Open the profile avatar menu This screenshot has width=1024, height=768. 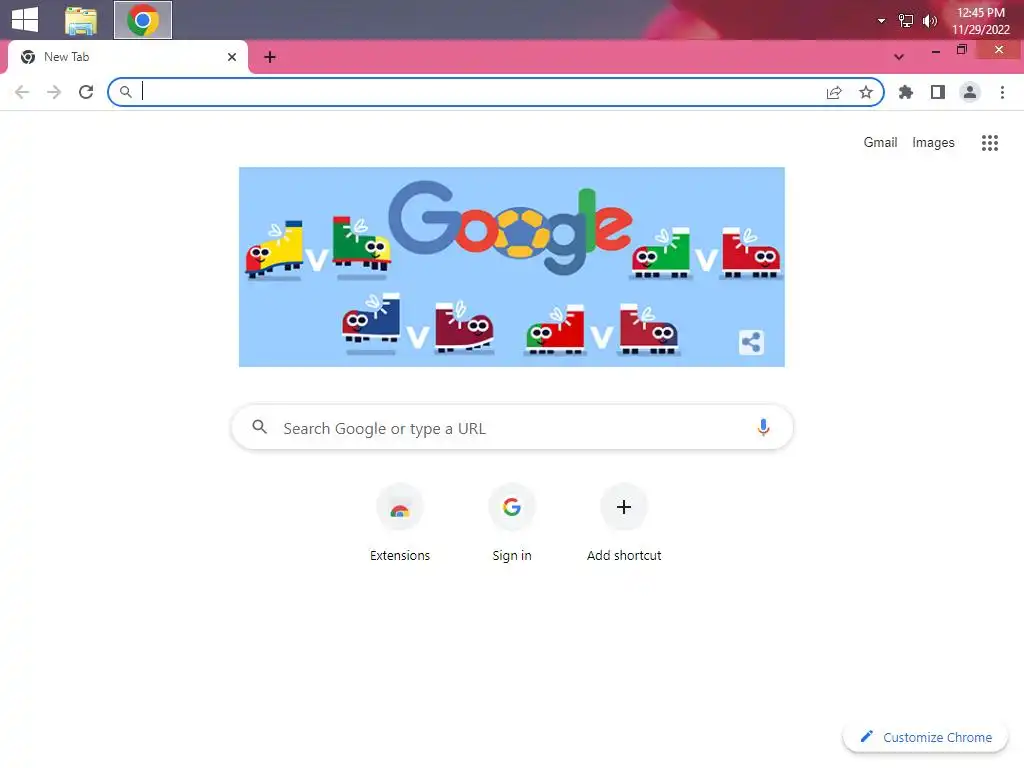point(970,92)
